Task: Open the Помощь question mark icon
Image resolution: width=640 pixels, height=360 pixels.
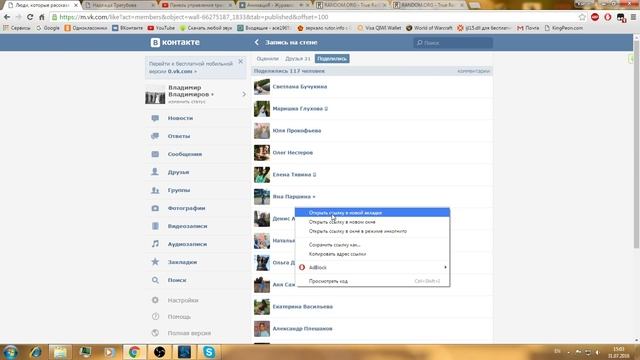Action: 155,316
